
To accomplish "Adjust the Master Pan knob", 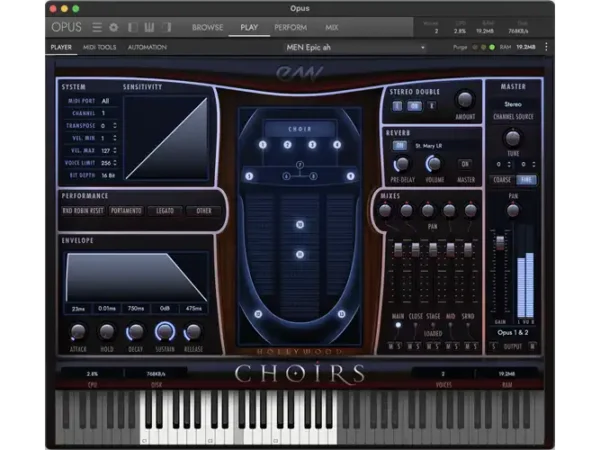I will tap(513, 210).
